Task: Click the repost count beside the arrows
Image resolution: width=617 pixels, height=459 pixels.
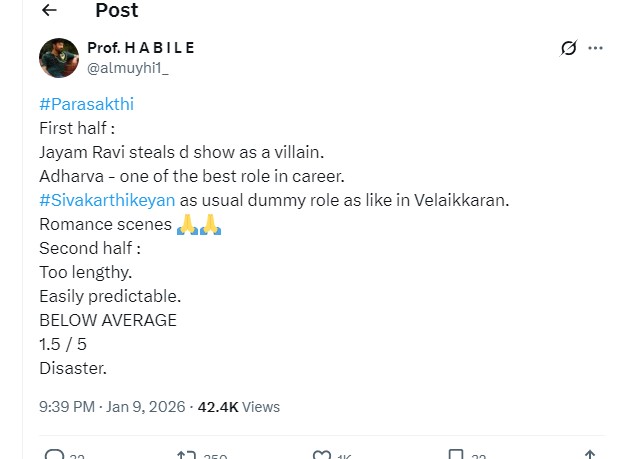Action: pyautogui.click(x=215, y=457)
